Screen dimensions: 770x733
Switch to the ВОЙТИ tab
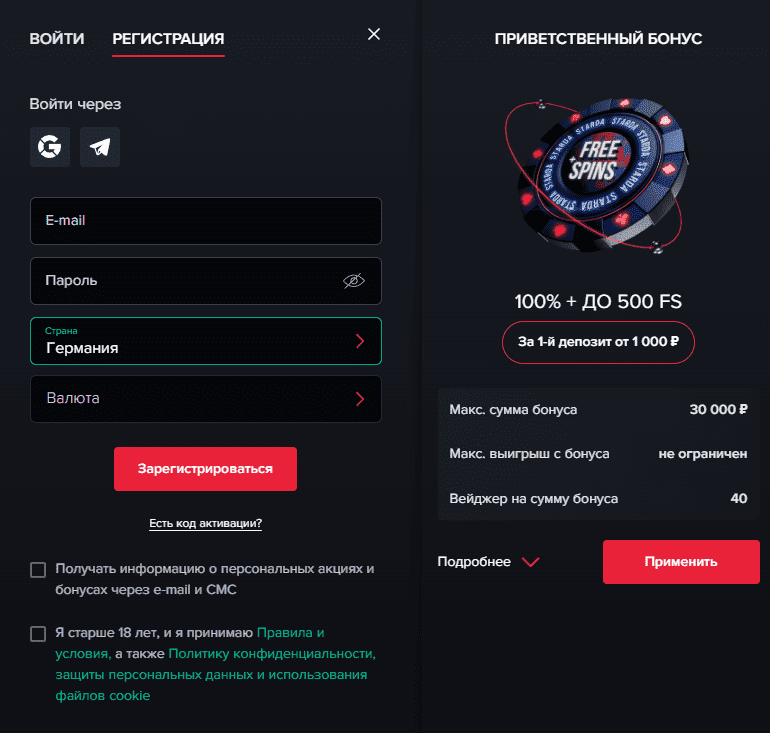pos(56,38)
